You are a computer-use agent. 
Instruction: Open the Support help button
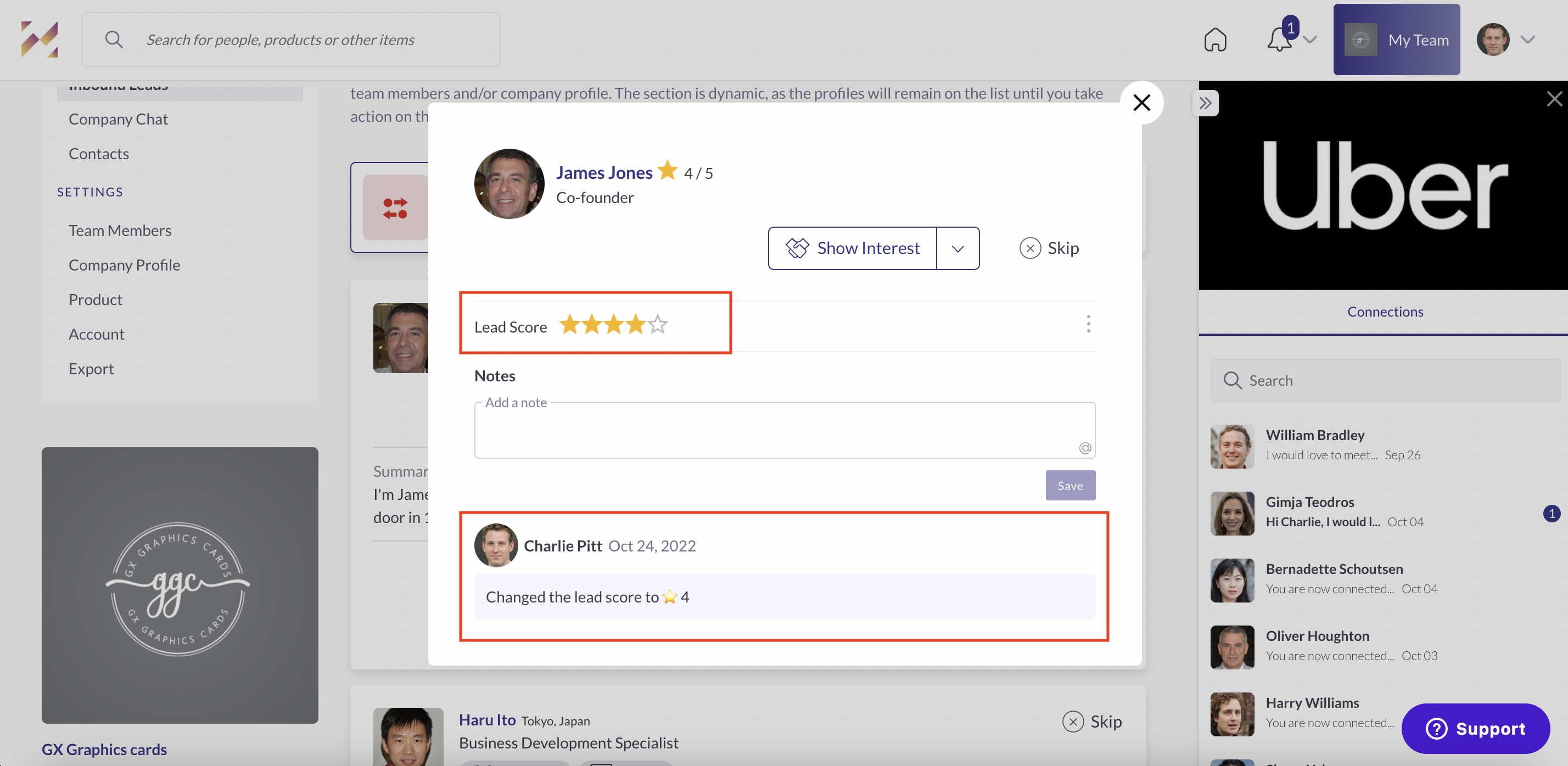click(x=1475, y=729)
